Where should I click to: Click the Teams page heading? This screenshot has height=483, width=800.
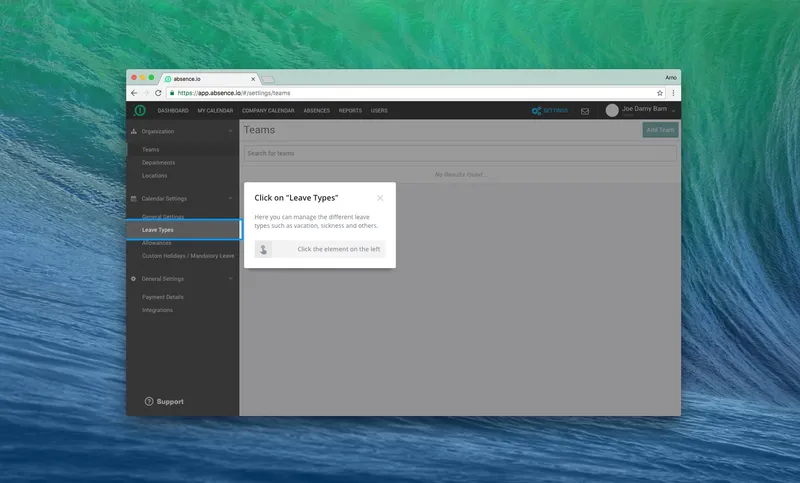click(259, 130)
